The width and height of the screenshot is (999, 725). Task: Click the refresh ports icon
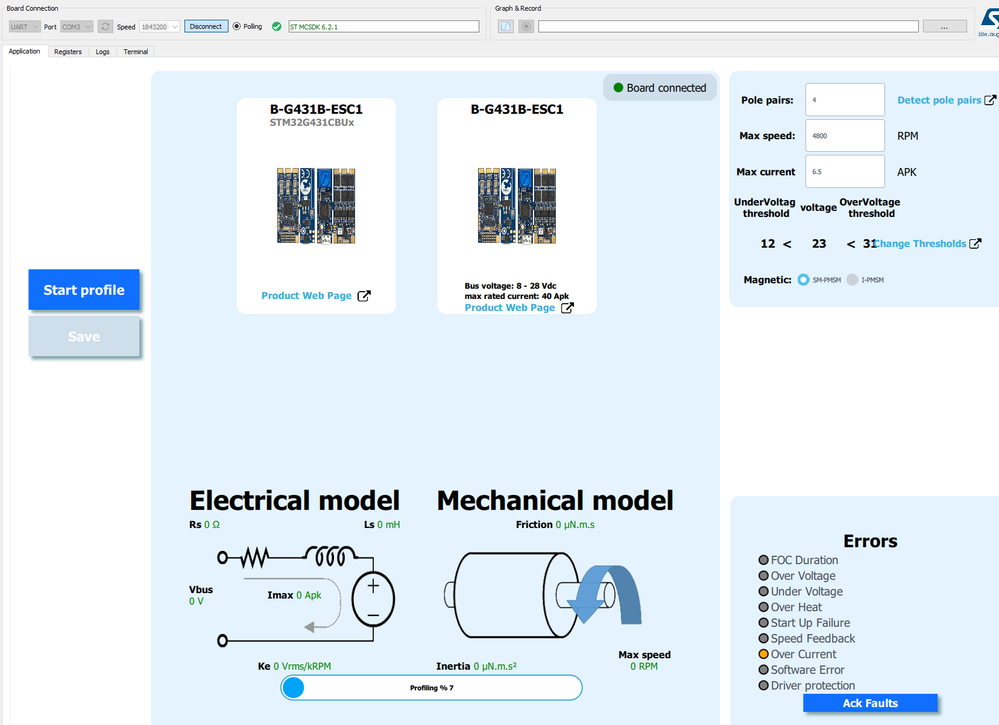[x=105, y=27]
